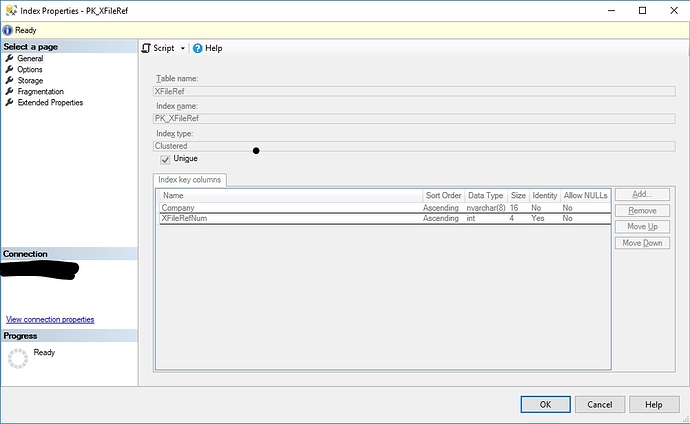
Task: Select the Extended Properties wrench icon
Action: [x=9, y=102]
